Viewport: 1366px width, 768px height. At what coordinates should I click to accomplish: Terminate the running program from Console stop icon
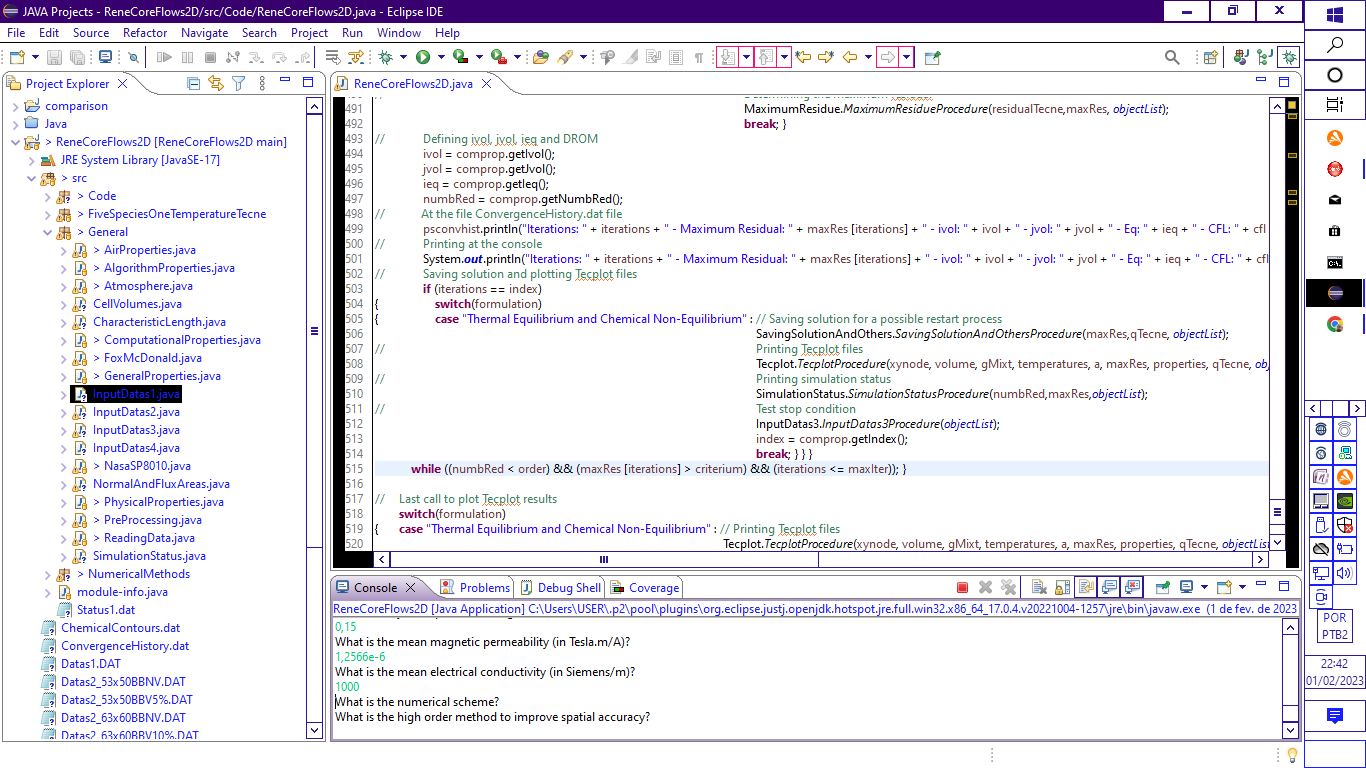pos(962,587)
